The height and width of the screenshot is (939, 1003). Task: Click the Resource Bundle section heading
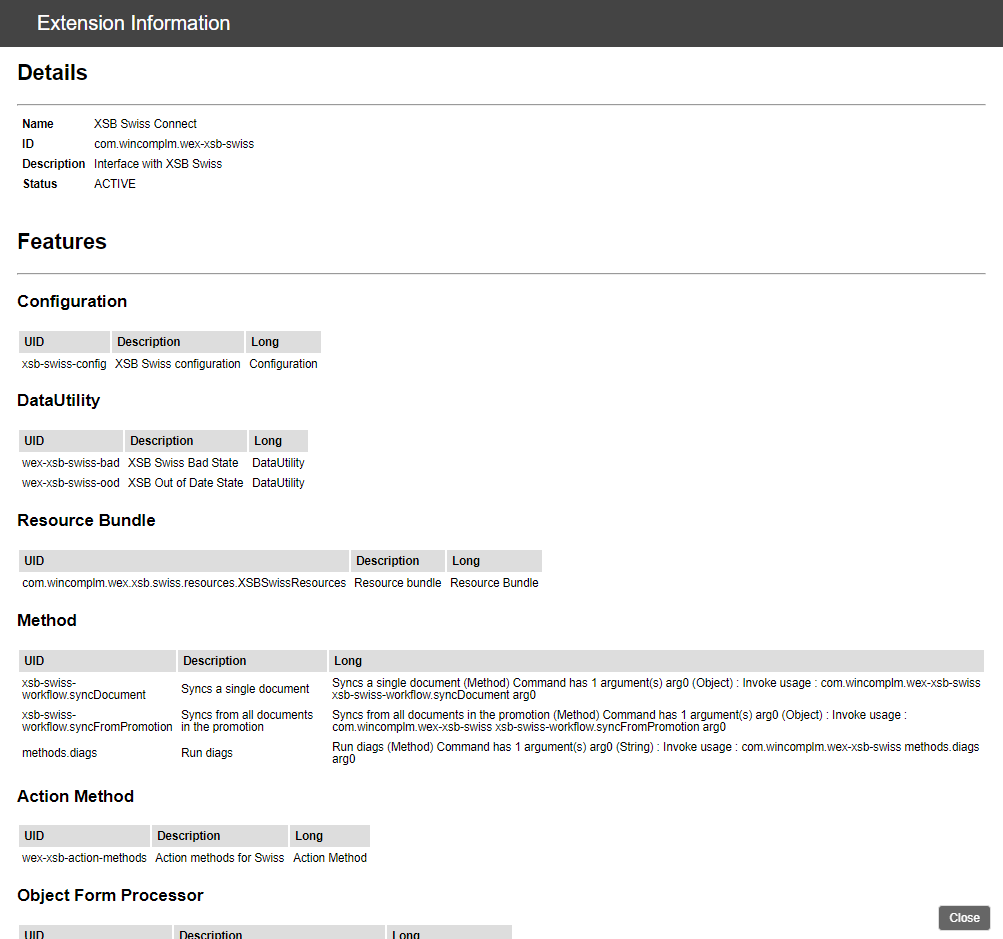pos(86,520)
